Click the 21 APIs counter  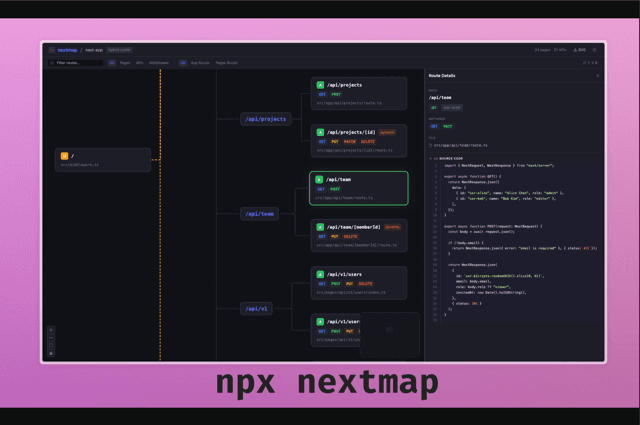tap(560, 50)
